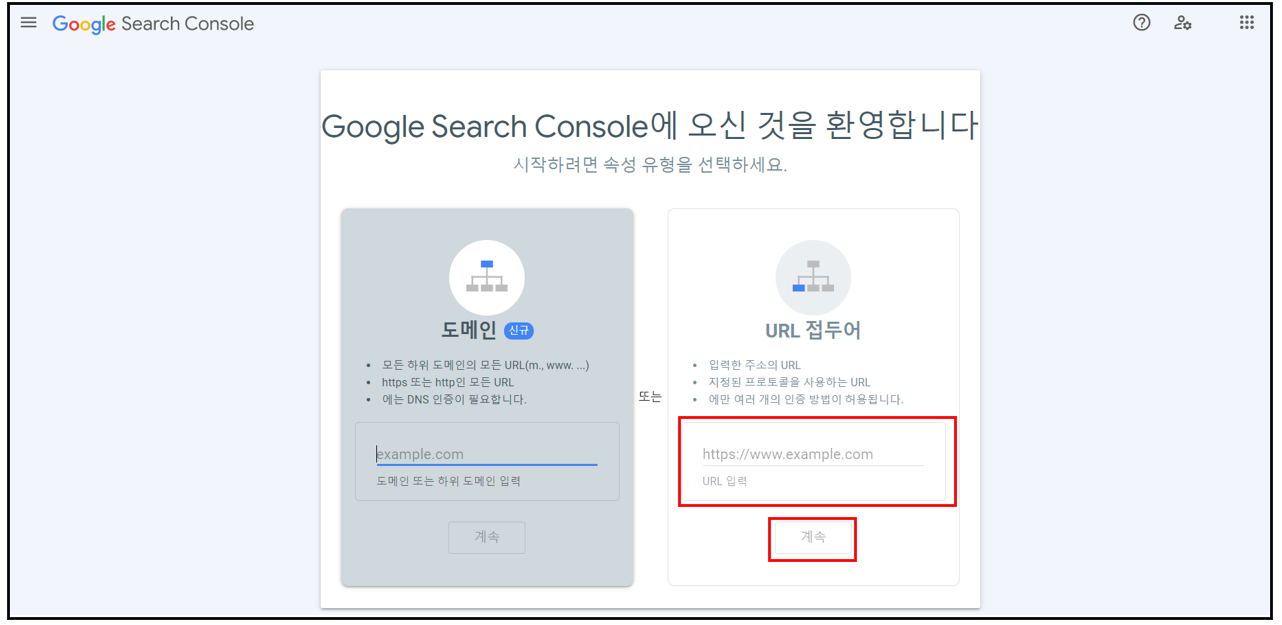Open user settings person-gear icon
This screenshot has height=625, width=1282.
pyautogui.click(x=1183, y=22)
